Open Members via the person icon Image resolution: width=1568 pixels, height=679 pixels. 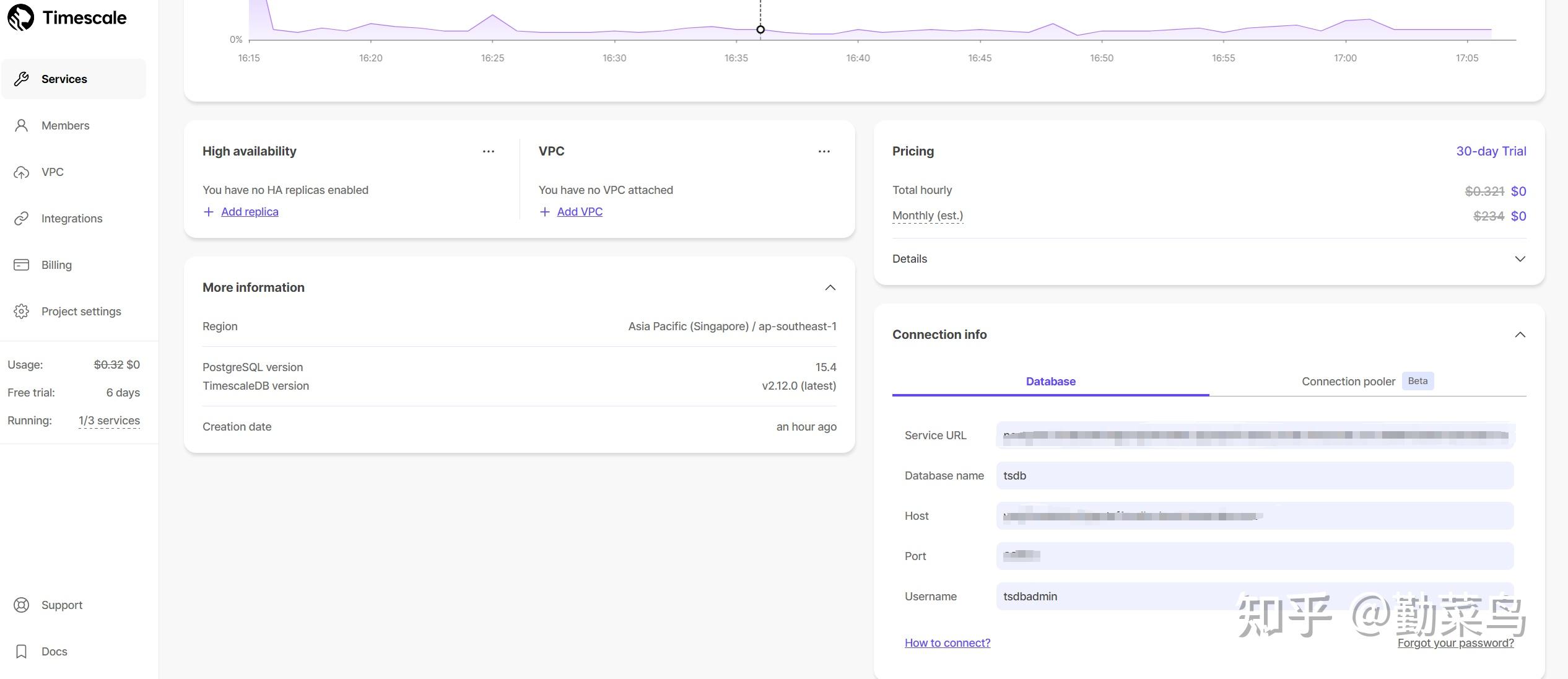[22, 126]
